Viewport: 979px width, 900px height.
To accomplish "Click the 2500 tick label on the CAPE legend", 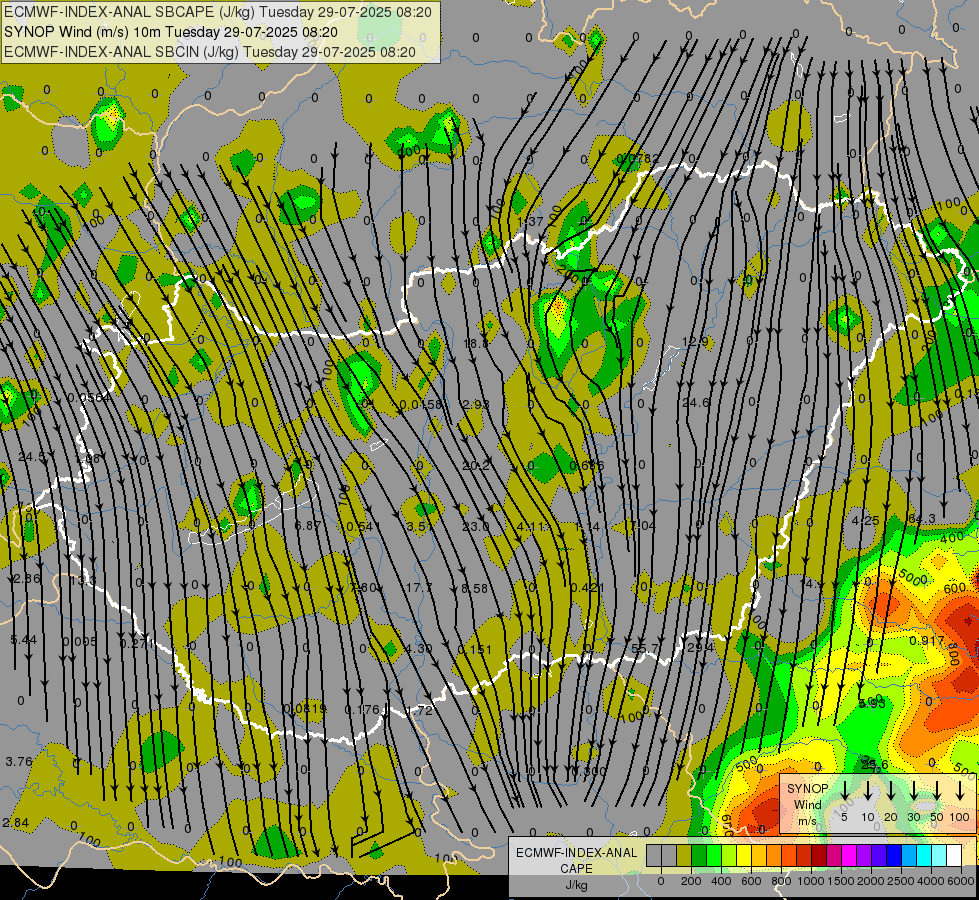I will coord(901,881).
